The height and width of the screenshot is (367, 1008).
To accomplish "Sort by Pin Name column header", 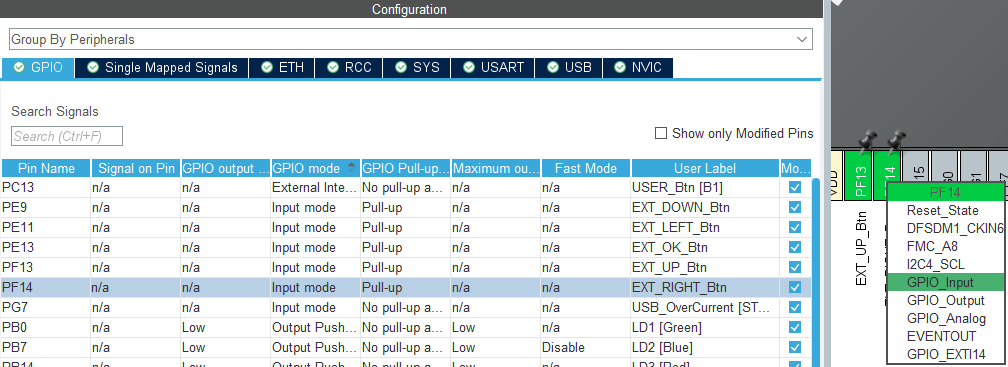I will [x=46, y=168].
